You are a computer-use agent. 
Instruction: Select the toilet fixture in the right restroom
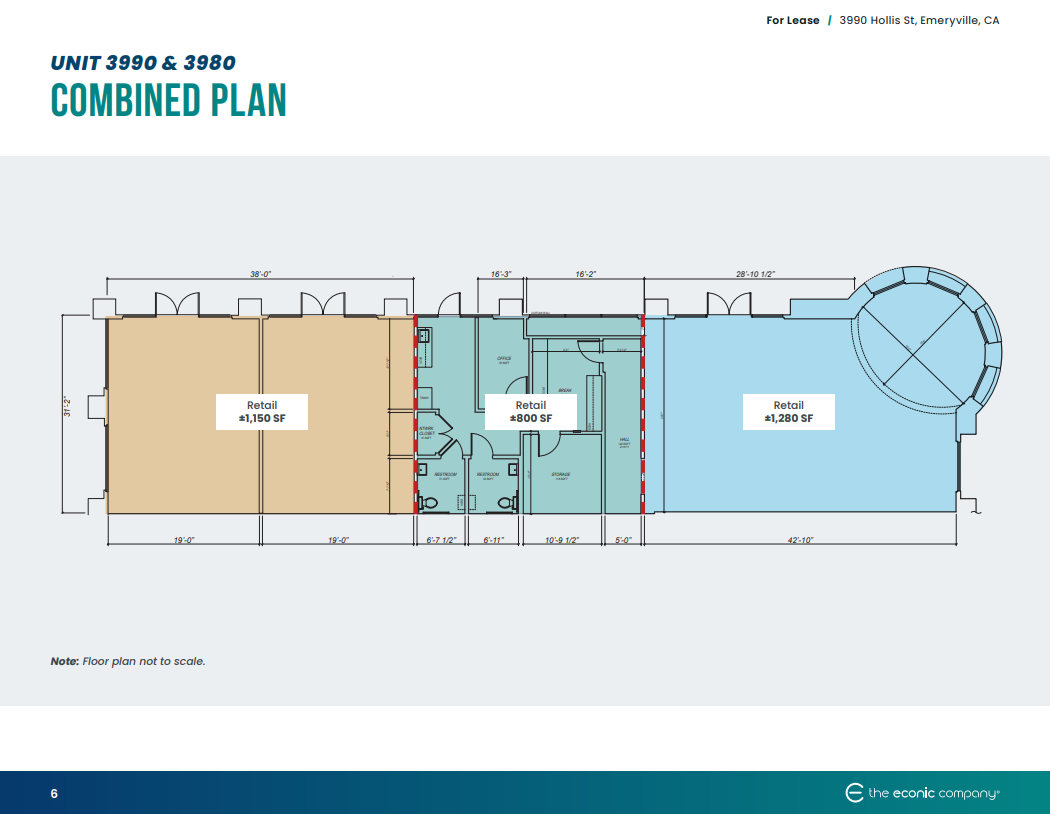[x=505, y=501]
